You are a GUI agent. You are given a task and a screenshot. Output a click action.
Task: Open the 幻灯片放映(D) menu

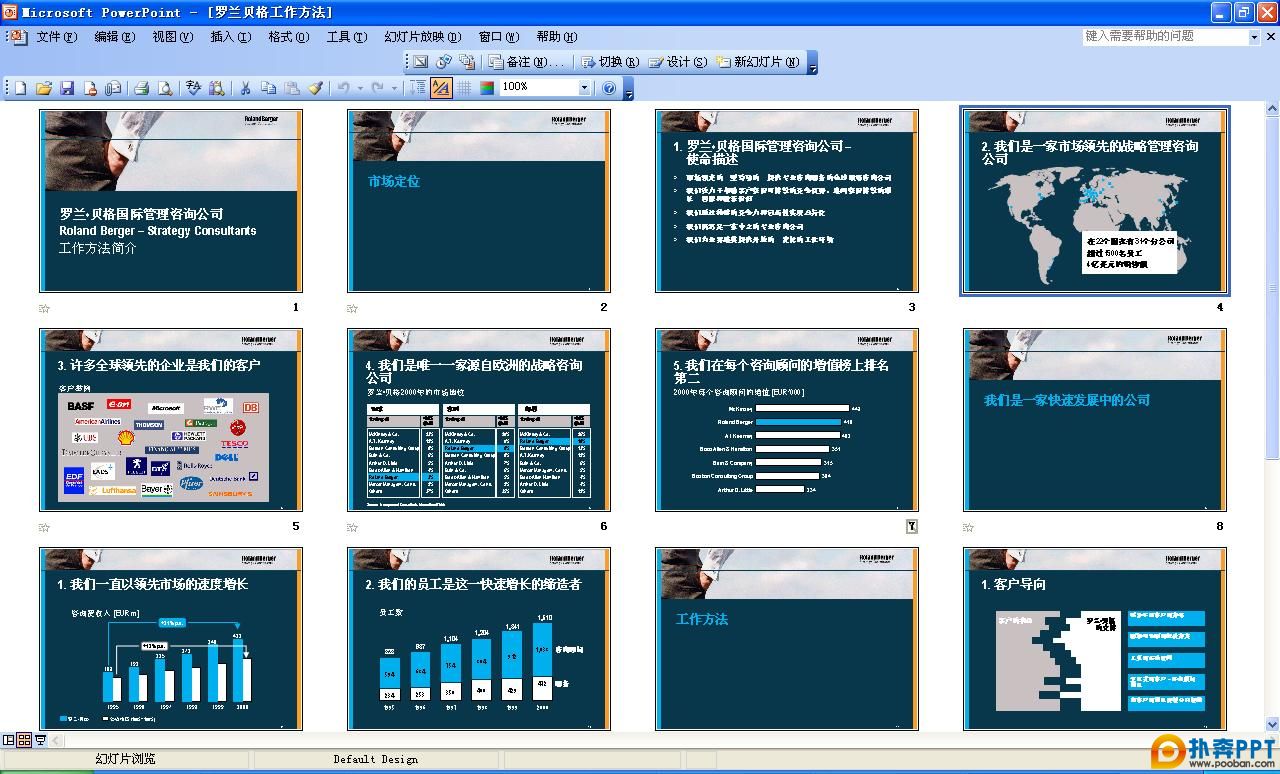[422, 37]
